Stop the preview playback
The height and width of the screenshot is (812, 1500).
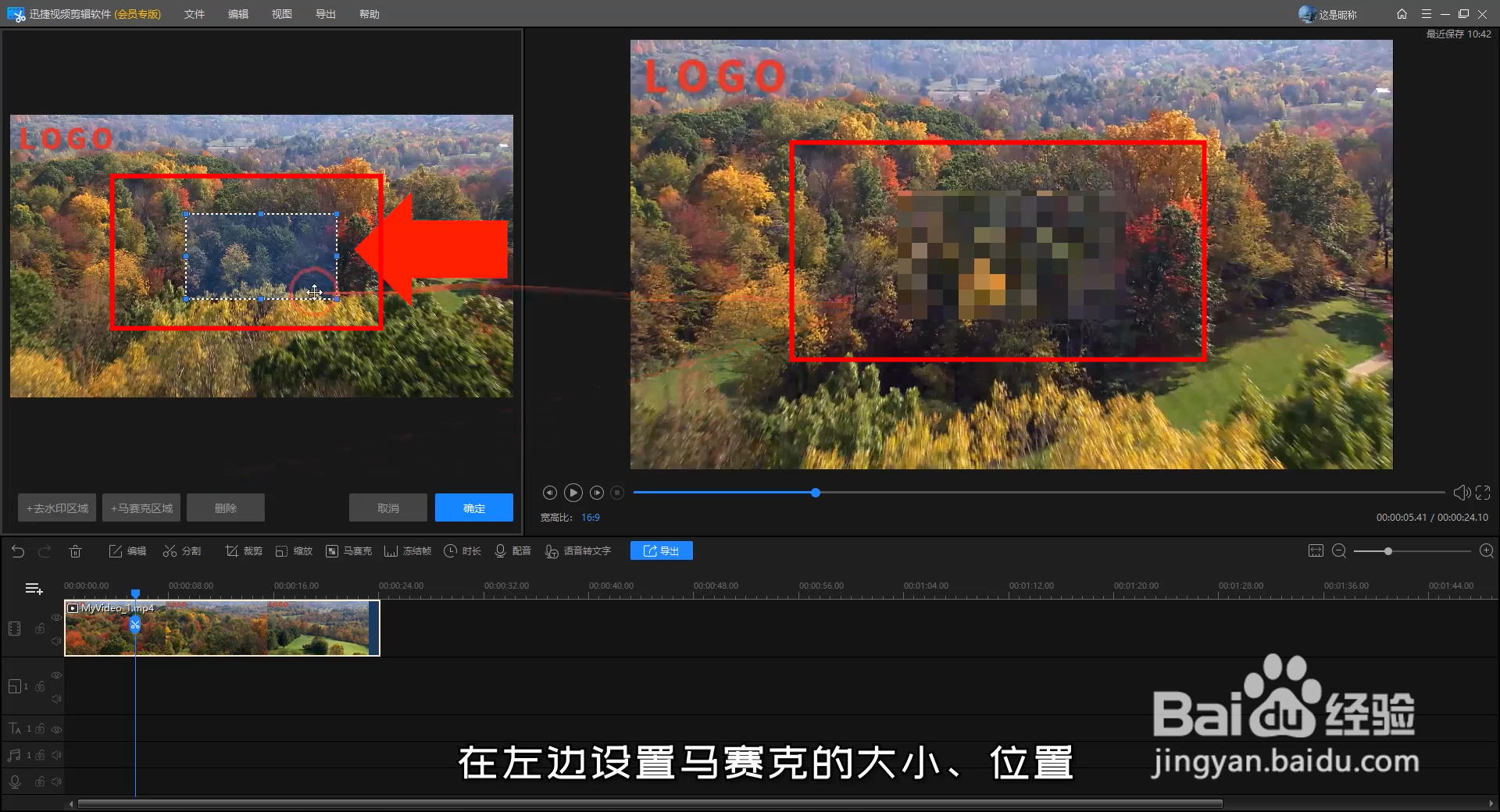[x=617, y=493]
